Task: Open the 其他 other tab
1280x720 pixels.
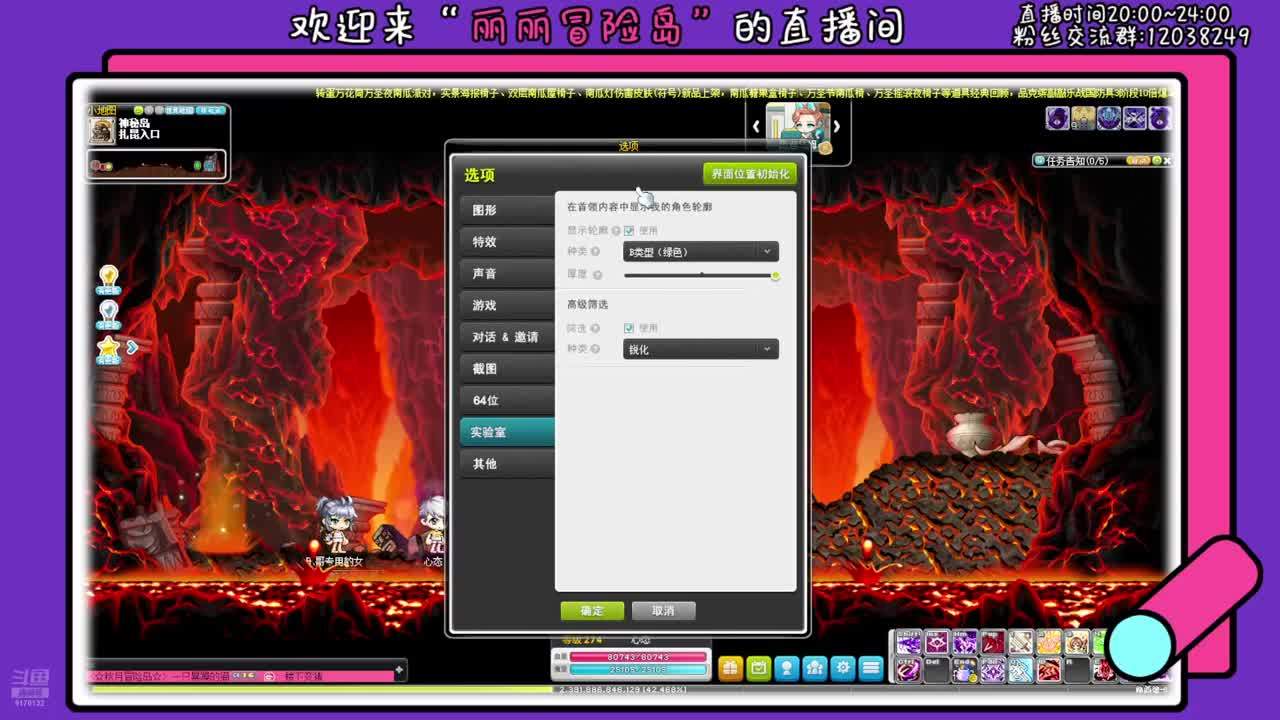Action: [507, 464]
